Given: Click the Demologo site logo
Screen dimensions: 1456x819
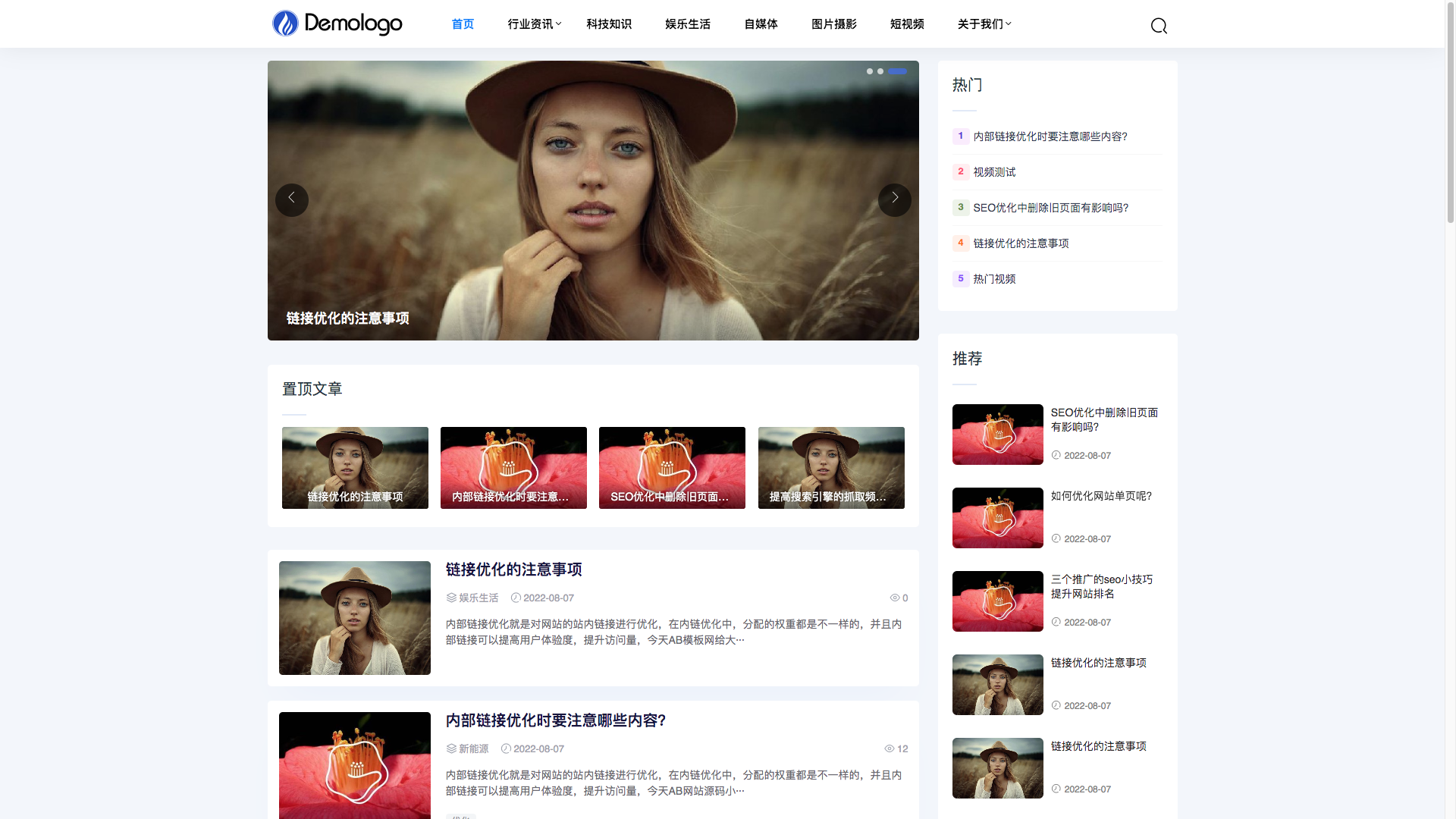Looking at the screenshot, I should pyautogui.click(x=337, y=24).
